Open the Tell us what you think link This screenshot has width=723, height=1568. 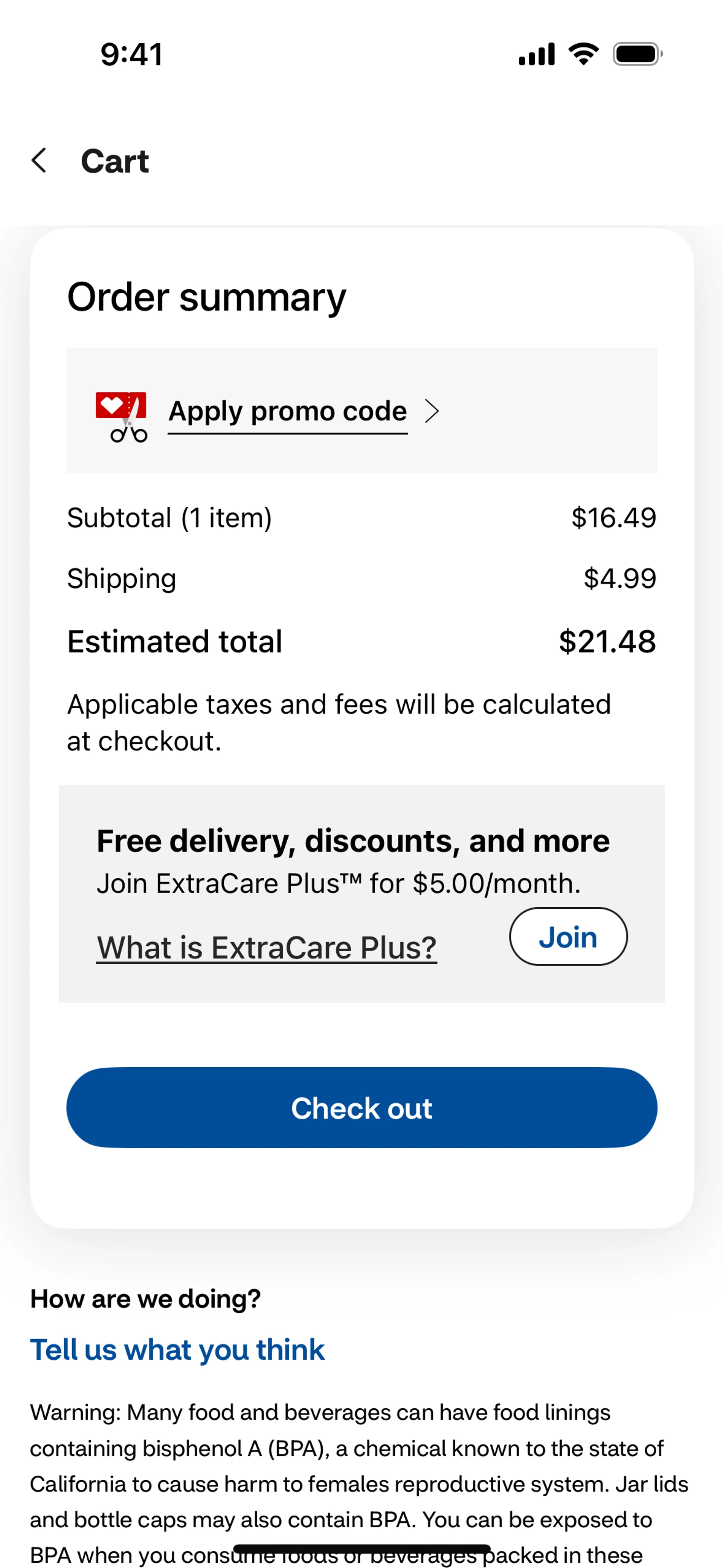point(177,1349)
